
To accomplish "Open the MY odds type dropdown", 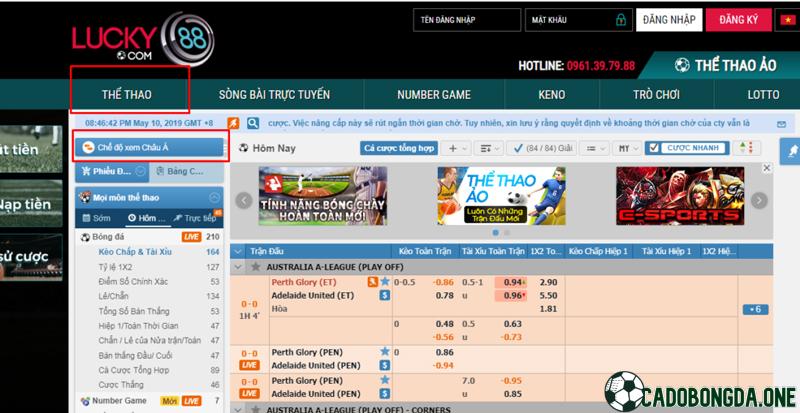I will coord(627,149).
